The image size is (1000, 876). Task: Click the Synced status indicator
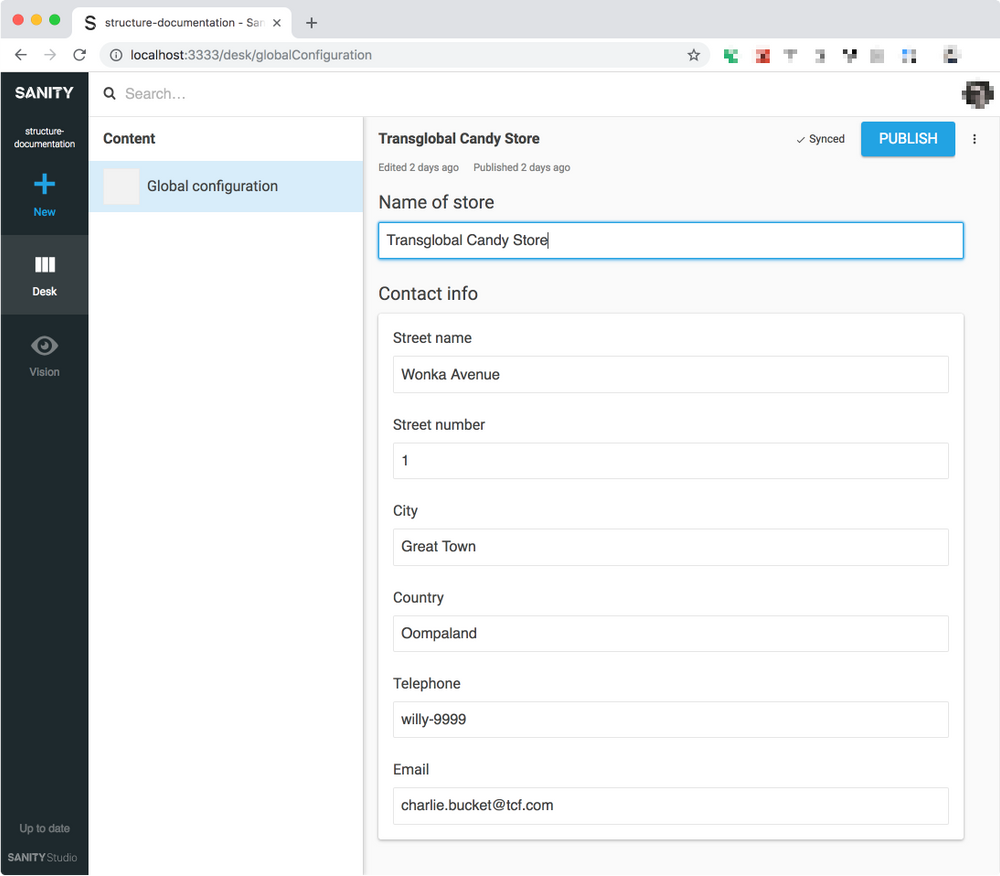820,139
